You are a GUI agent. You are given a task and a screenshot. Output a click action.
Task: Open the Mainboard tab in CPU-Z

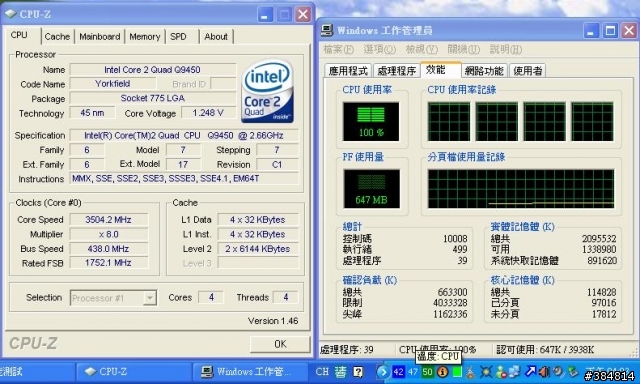[100, 37]
